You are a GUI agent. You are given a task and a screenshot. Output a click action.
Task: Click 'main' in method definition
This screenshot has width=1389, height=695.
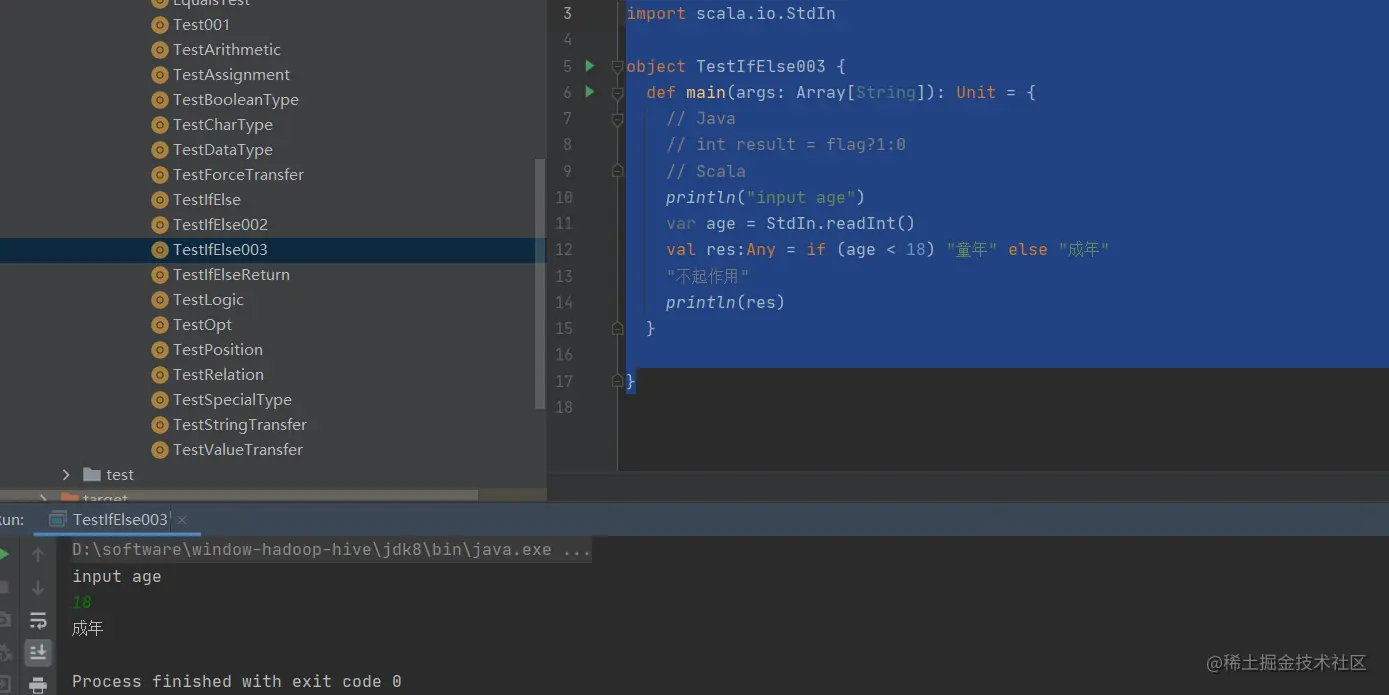pos(706,92)
